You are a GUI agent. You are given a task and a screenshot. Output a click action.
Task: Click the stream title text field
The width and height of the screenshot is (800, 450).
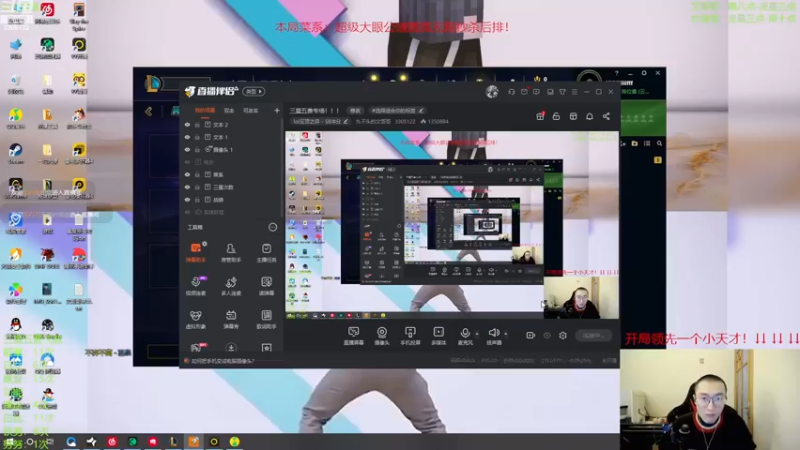coord(314,110)
